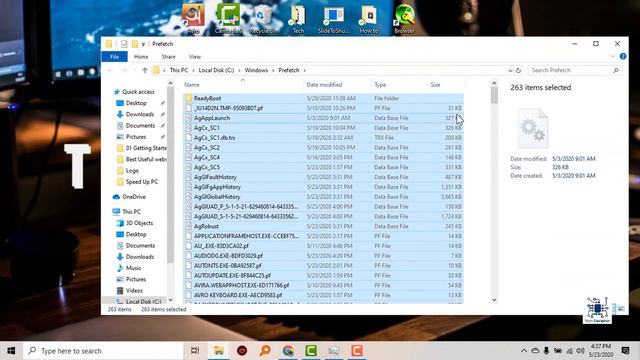Select 'Windows' in the address breadcrumb

256,70
